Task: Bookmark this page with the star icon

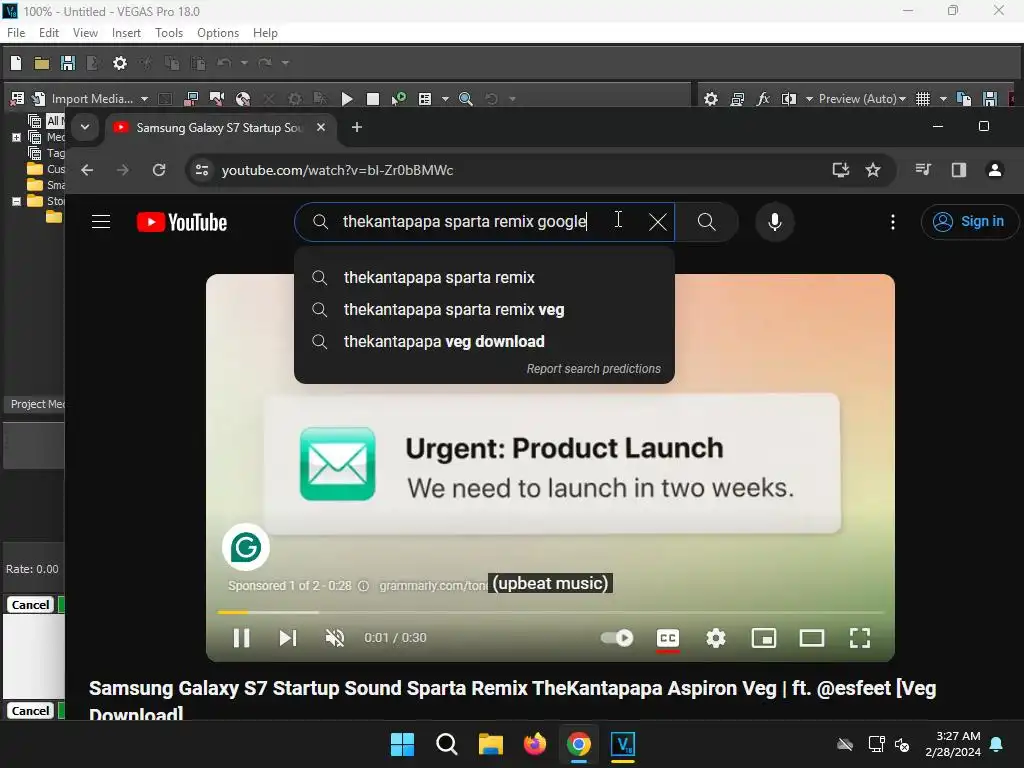Action: click(872, 170)
